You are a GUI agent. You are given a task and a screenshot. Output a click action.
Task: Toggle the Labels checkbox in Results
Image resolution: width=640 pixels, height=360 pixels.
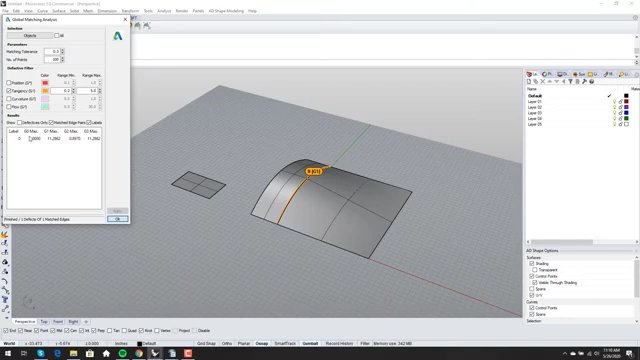pos(89,122)
